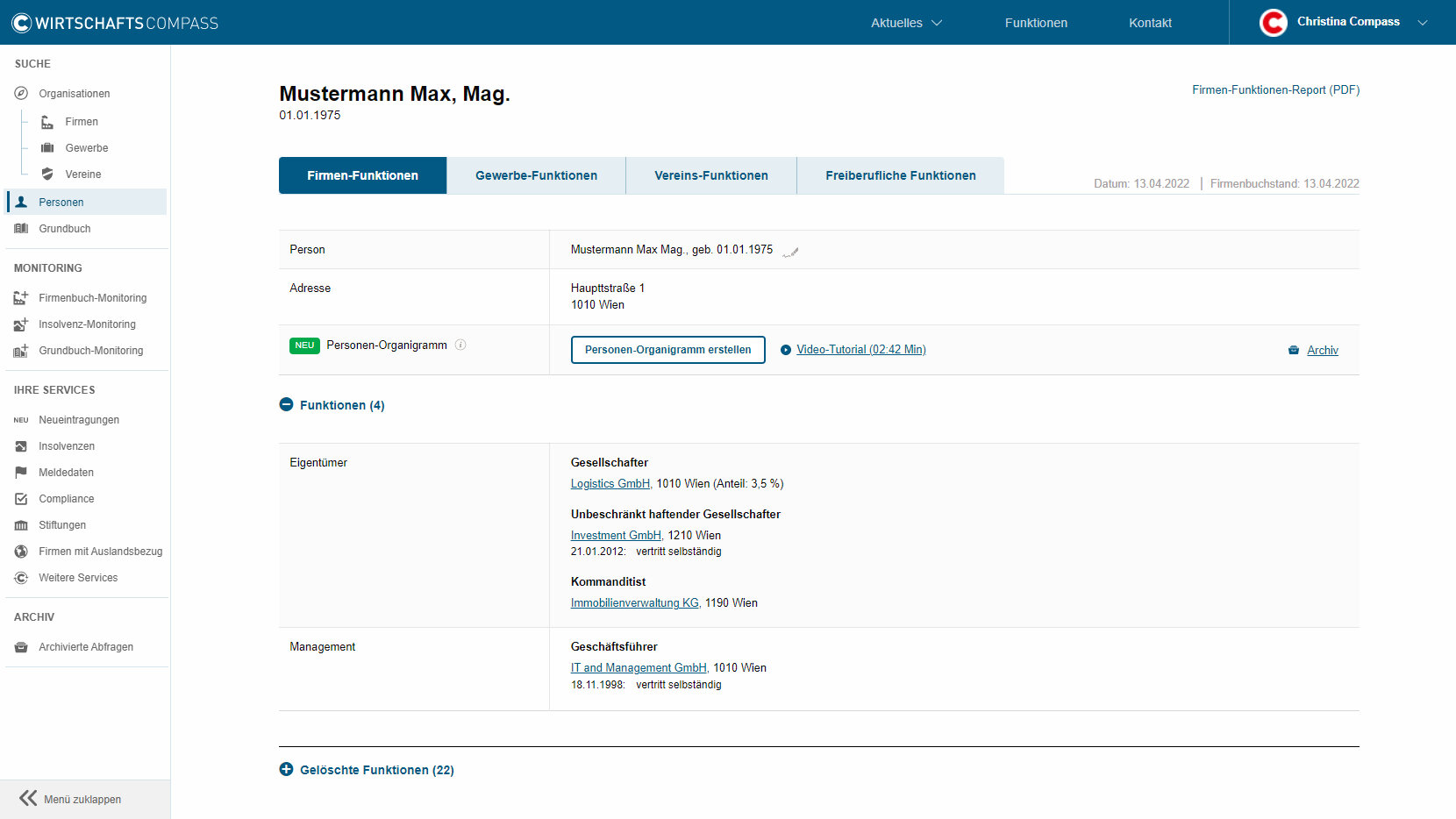This screenshot has width=1456, height=819.
Task: Select Organisationen in the search sidebar
Action: pos(75,94)
